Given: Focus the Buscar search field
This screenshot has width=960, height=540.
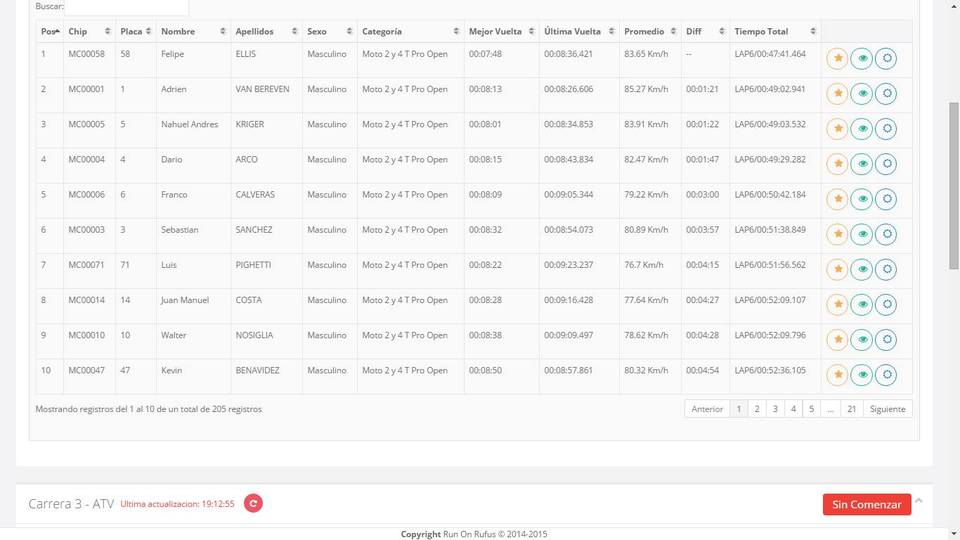Looking at the screenshot, I should tap(126, 7).
